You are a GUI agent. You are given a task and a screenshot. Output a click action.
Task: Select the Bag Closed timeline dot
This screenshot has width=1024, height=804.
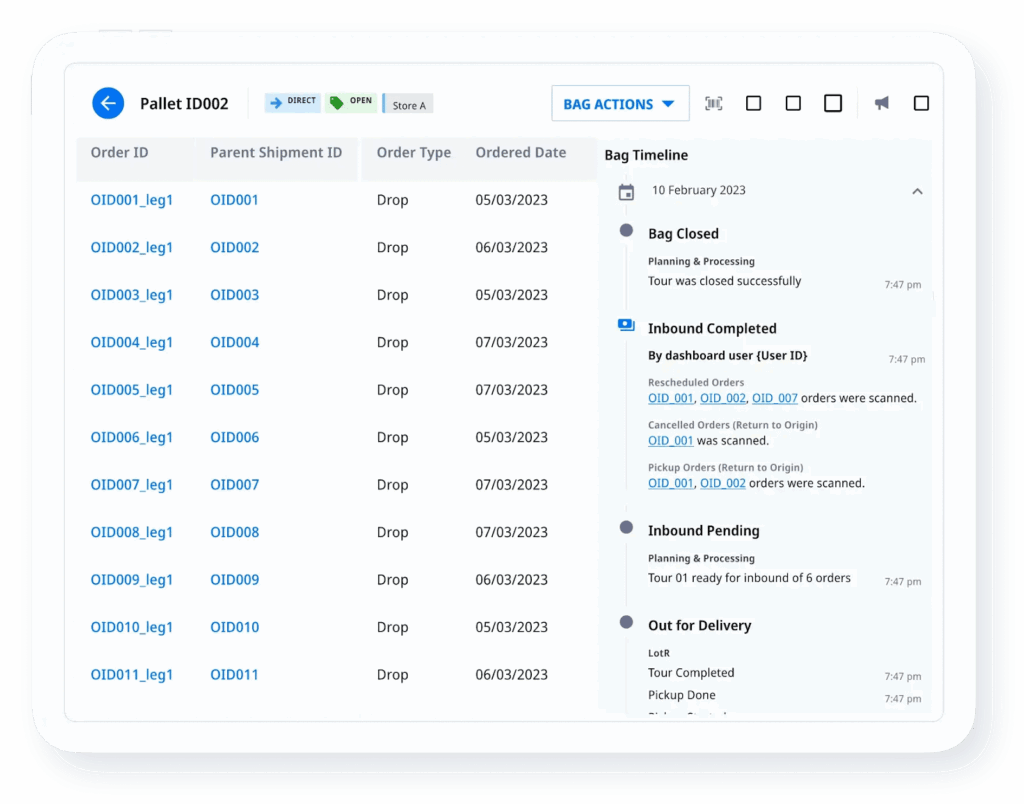pyautogui.click(x=626, y=231)
